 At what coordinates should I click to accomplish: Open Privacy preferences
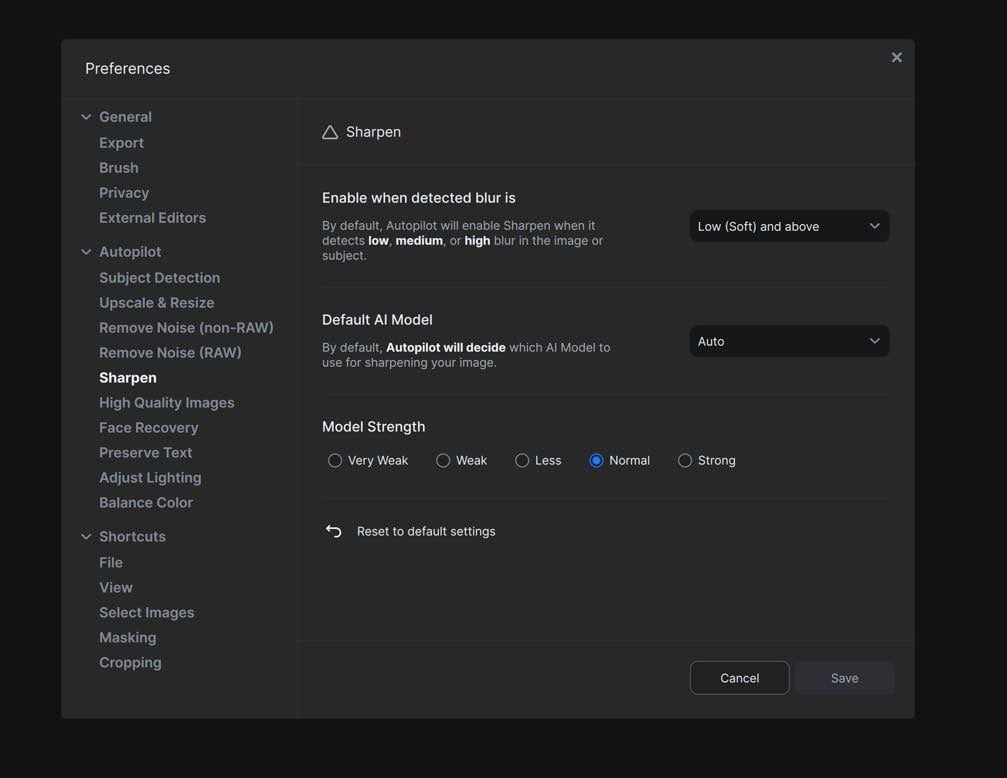pos(124,193)
